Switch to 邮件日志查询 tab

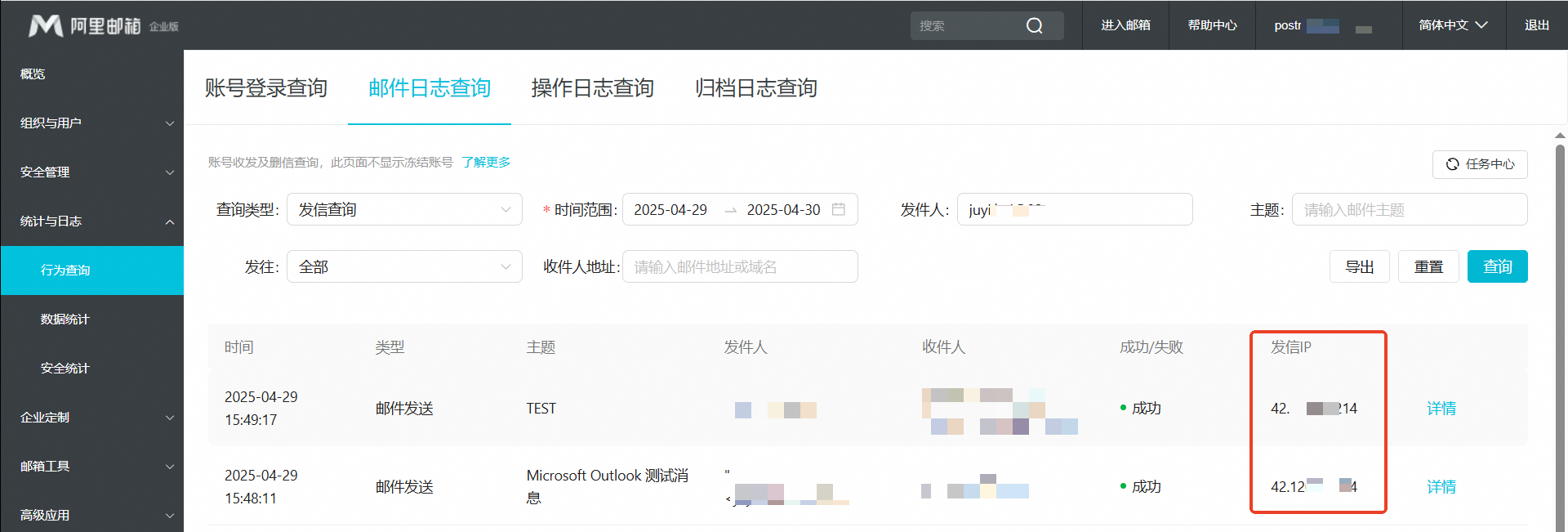[x=430, y=87]
